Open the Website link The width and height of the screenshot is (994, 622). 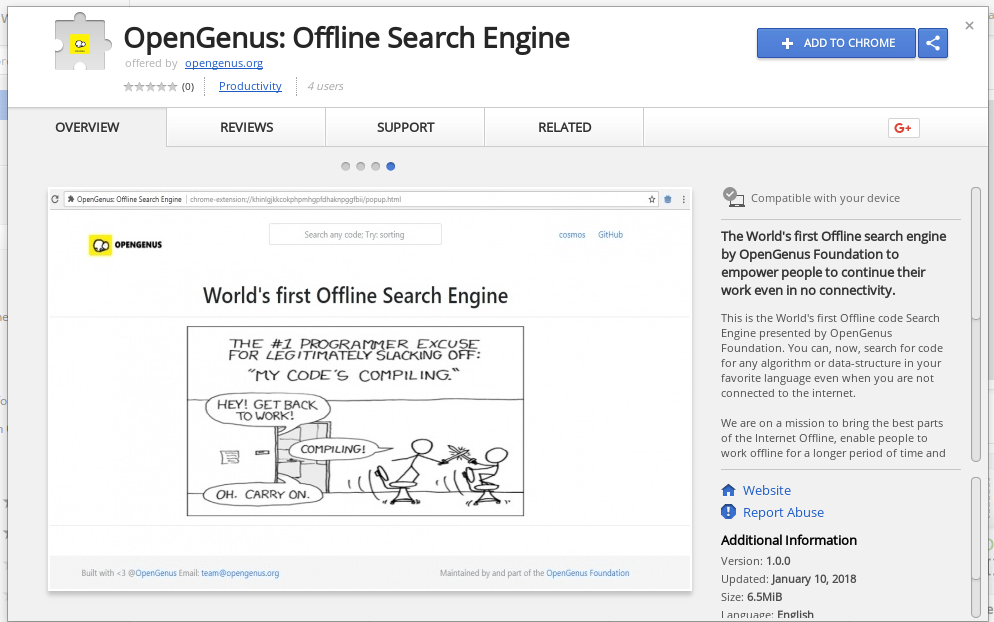click(x=766, y=490)
